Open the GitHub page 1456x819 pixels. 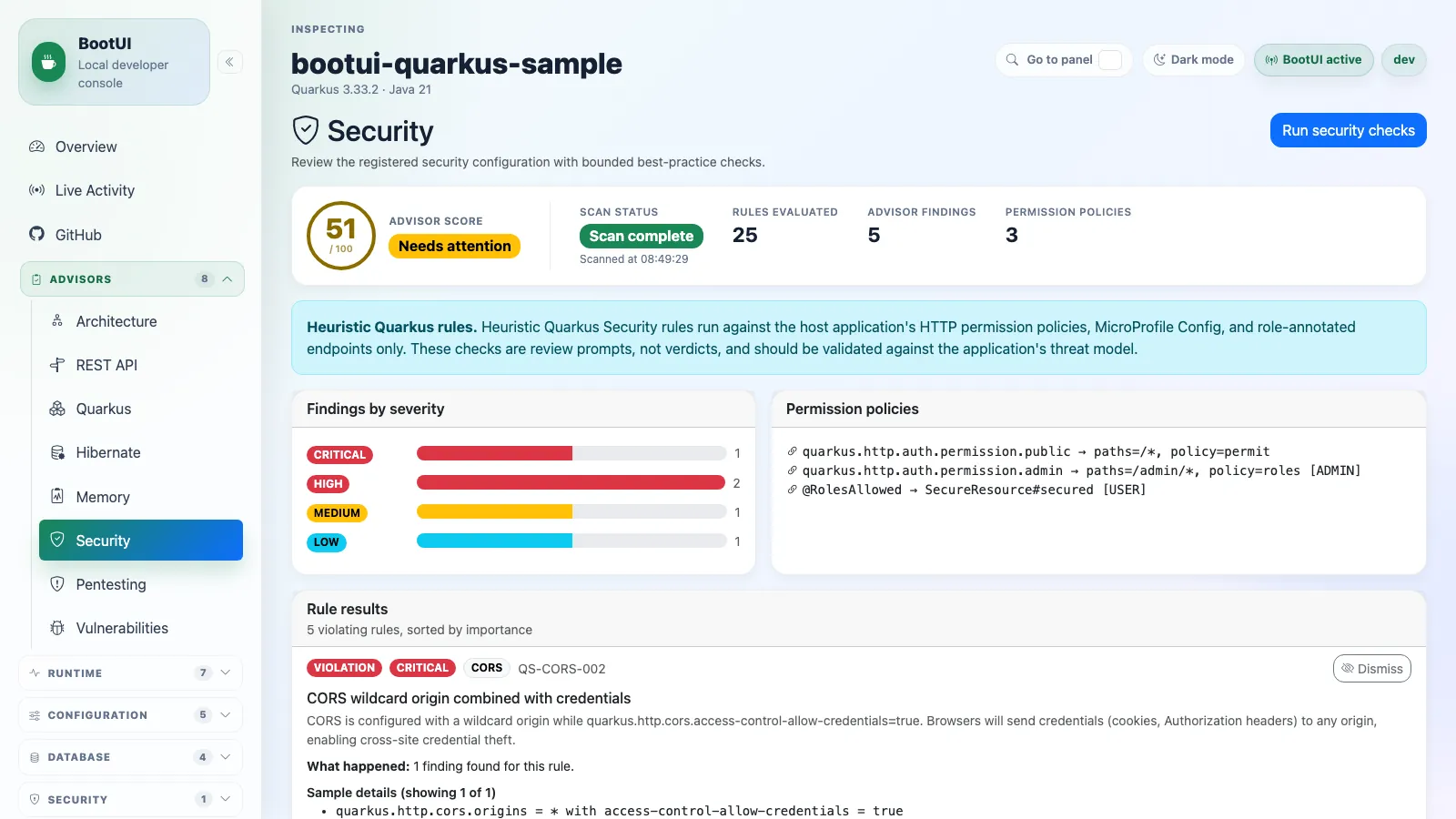132,234
